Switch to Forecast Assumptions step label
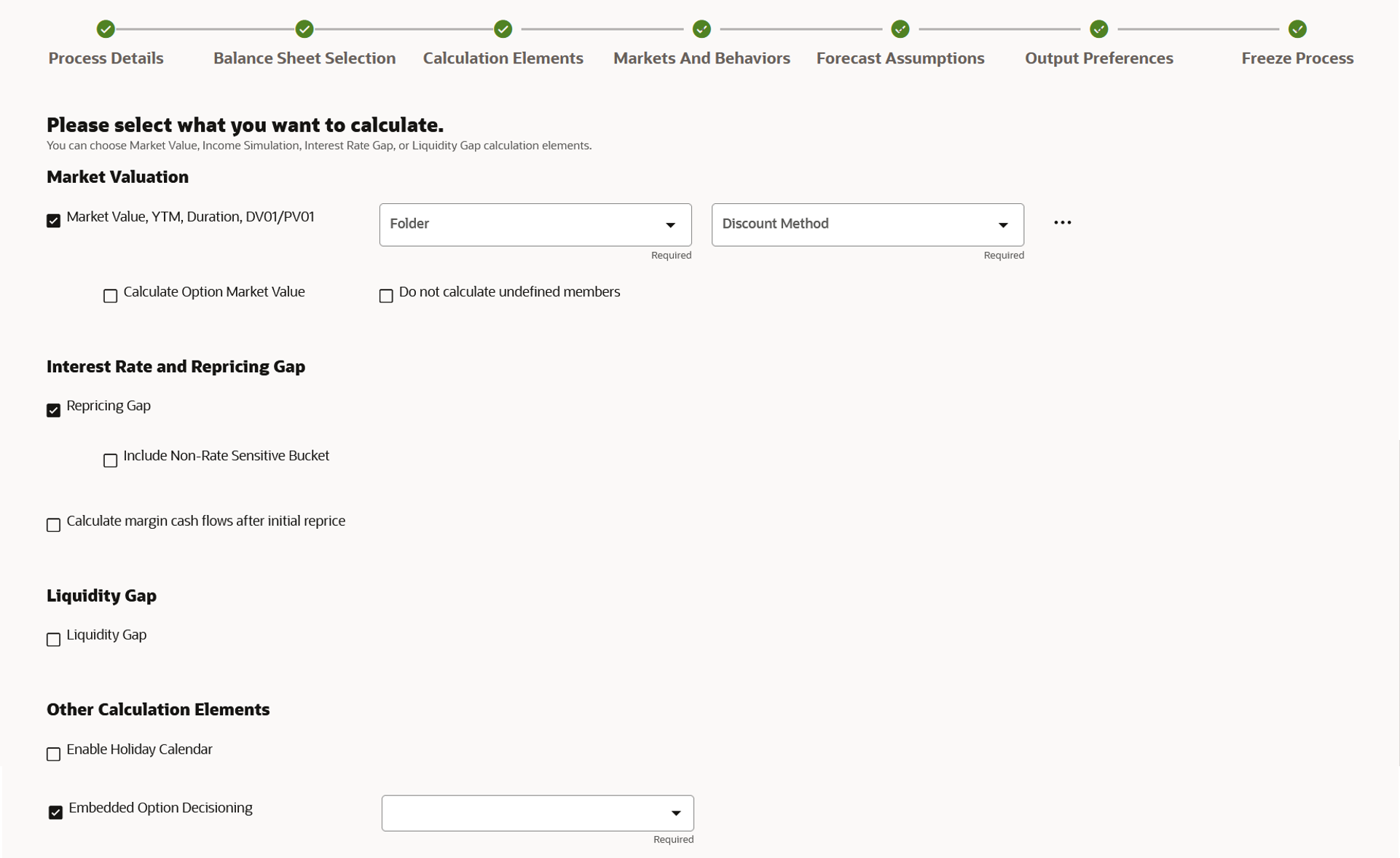 [900, 58]
